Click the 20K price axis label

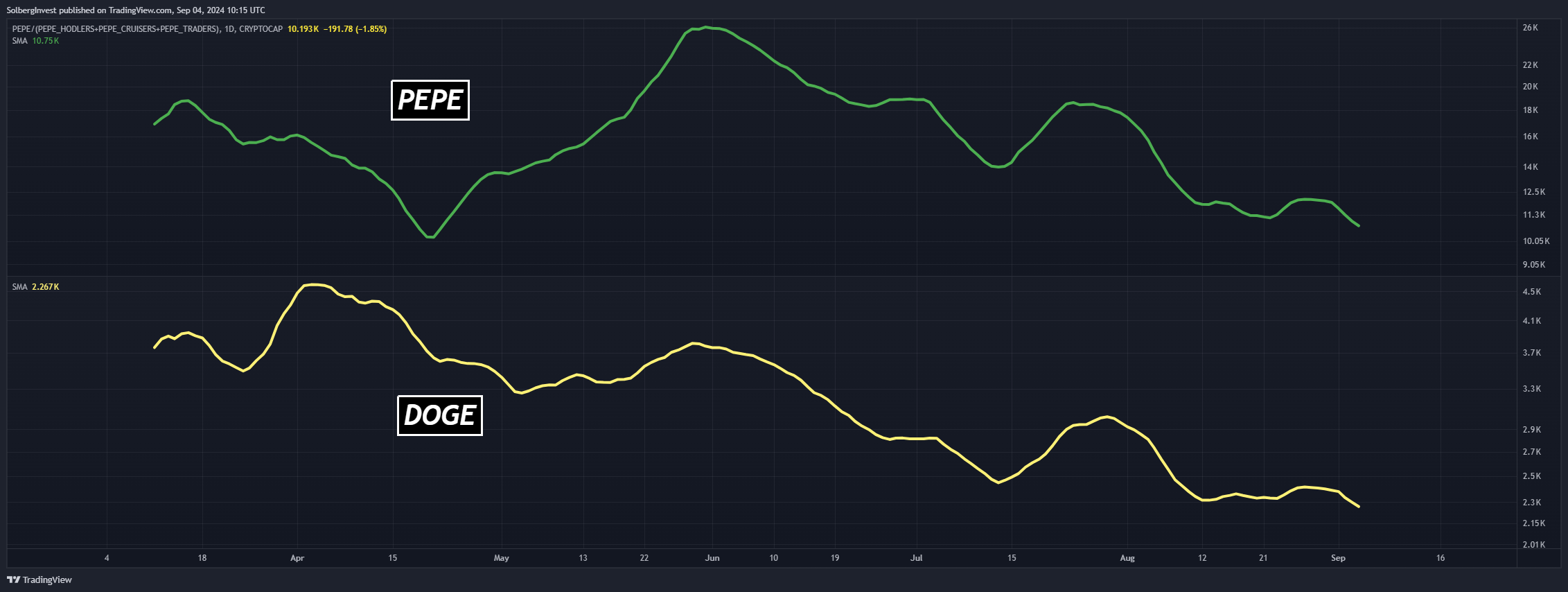tap(1531, 87)
